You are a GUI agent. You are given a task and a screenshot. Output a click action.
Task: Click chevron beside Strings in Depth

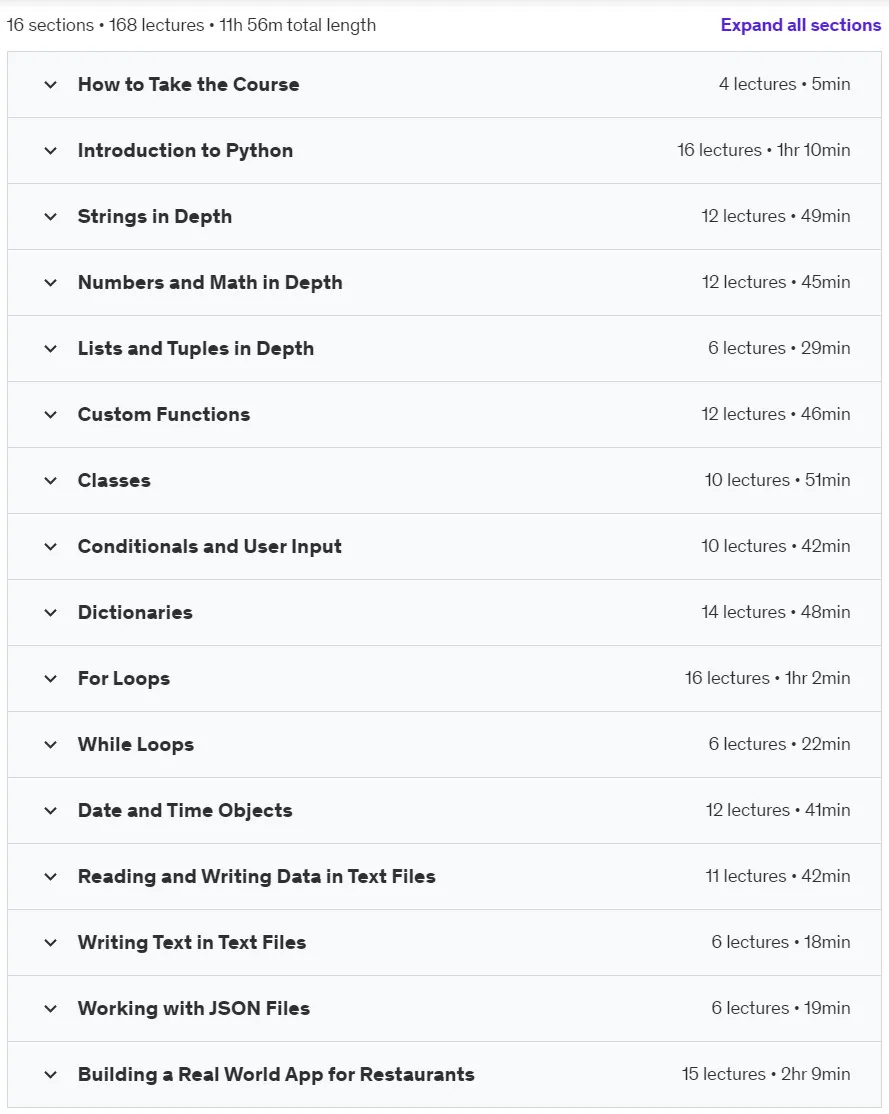[x=50, y=217]
